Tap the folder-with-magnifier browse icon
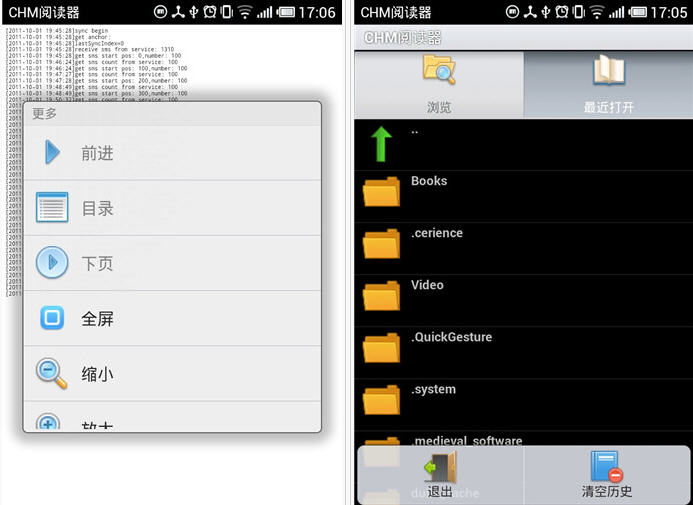Screen dimensions: 693x505 coord(439,69)
